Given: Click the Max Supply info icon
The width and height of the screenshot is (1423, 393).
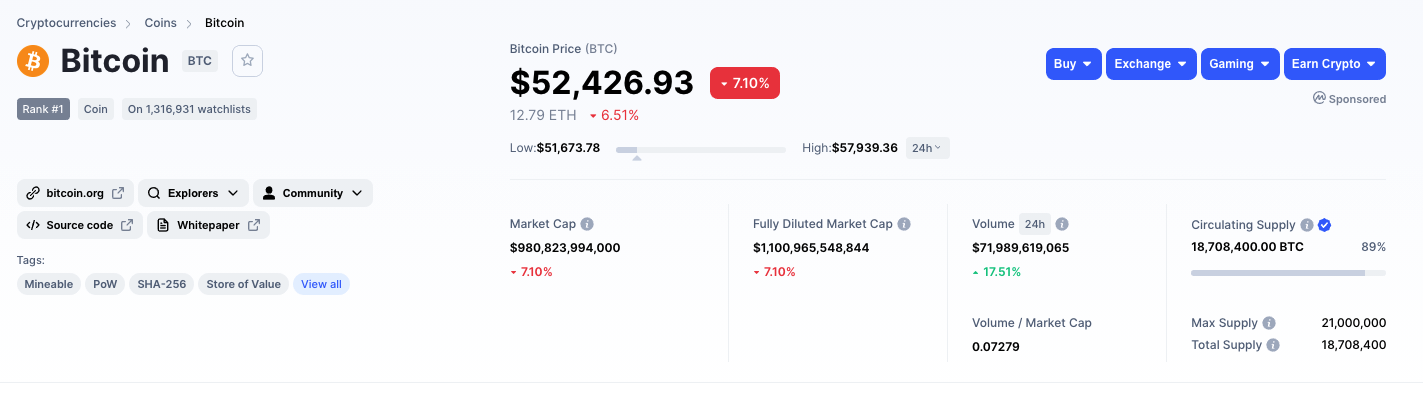Looking at the screenshot, I should click(1269, 323).
